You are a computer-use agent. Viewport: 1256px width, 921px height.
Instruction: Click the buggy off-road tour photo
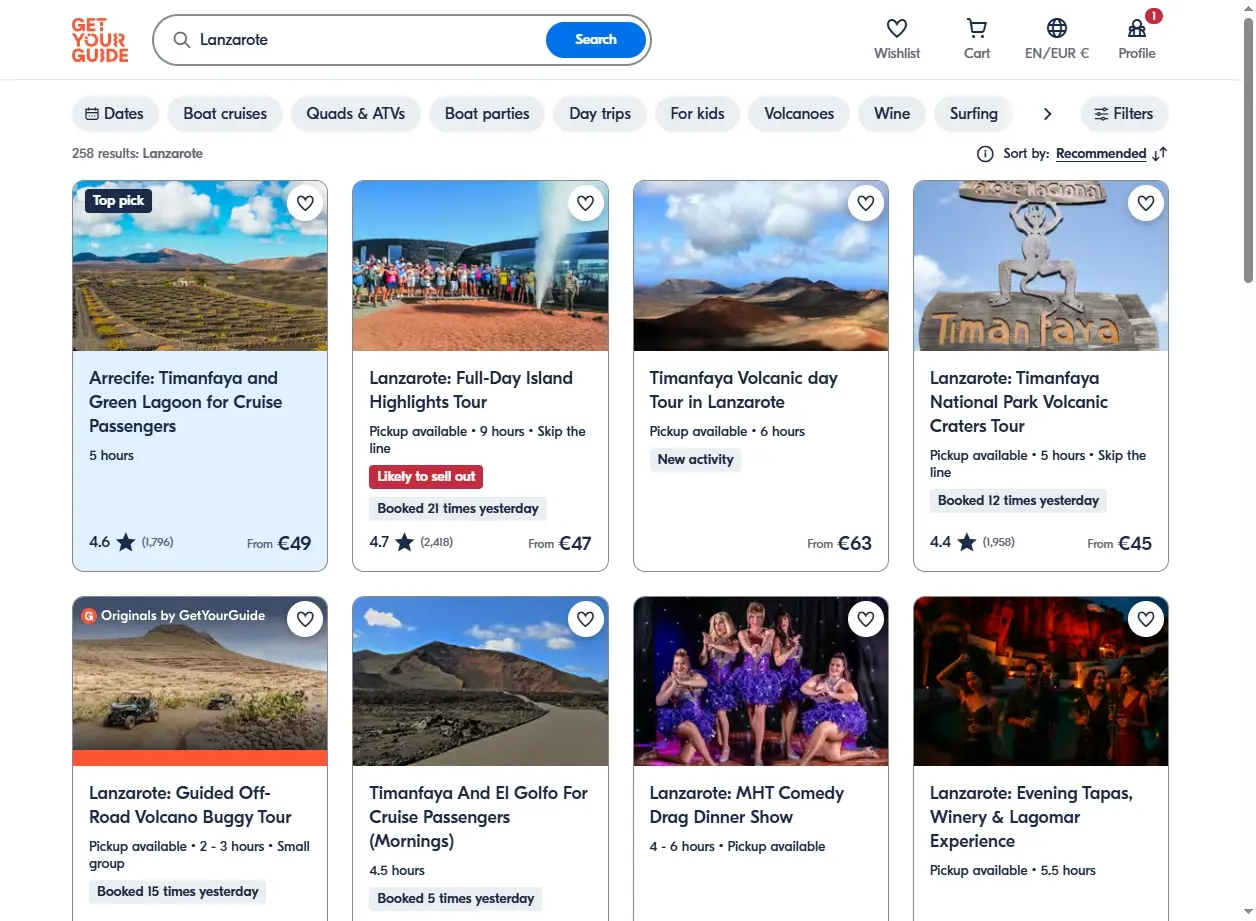tap(200, 682)
